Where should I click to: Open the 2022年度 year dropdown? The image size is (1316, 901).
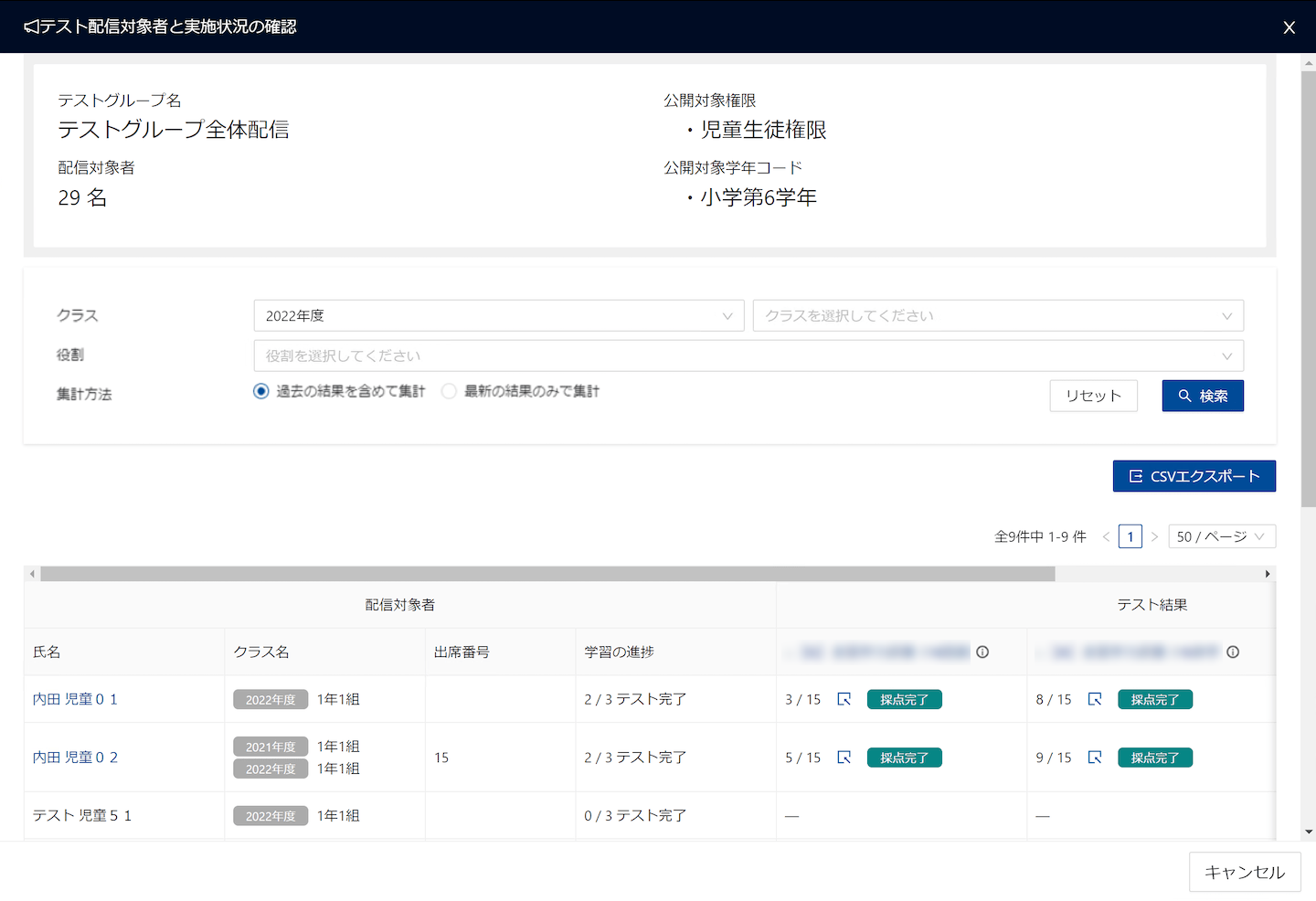(498, 316)
